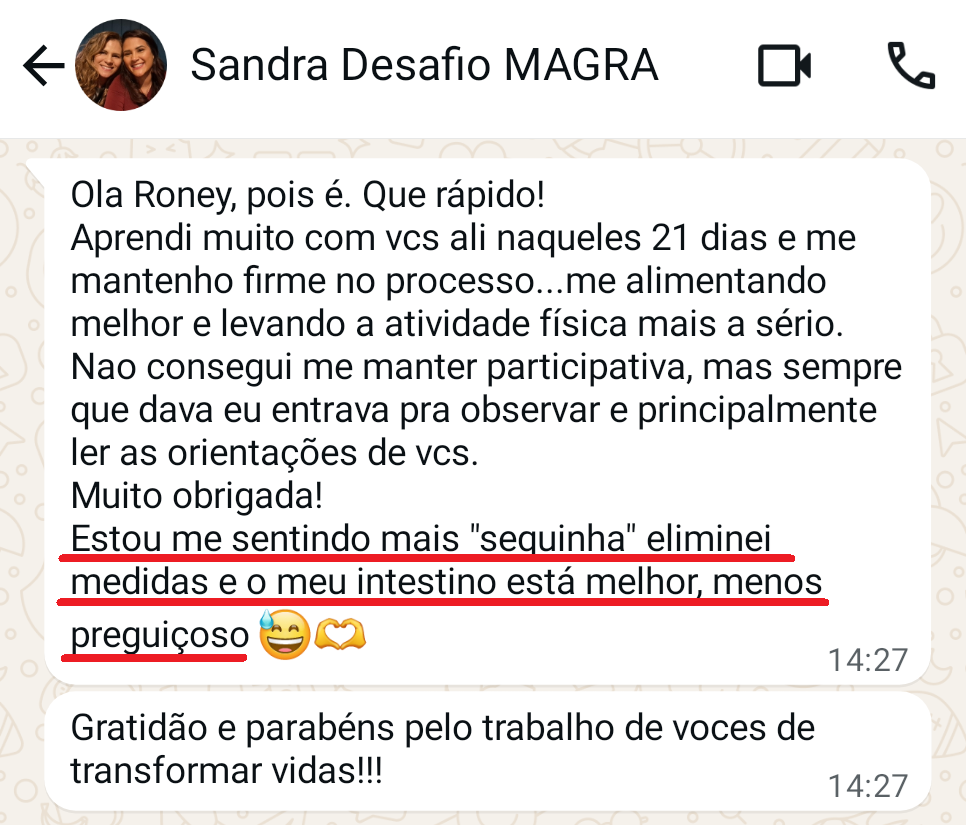
Task: Click the grinning sweat emoji
Action: coord(284,637)
